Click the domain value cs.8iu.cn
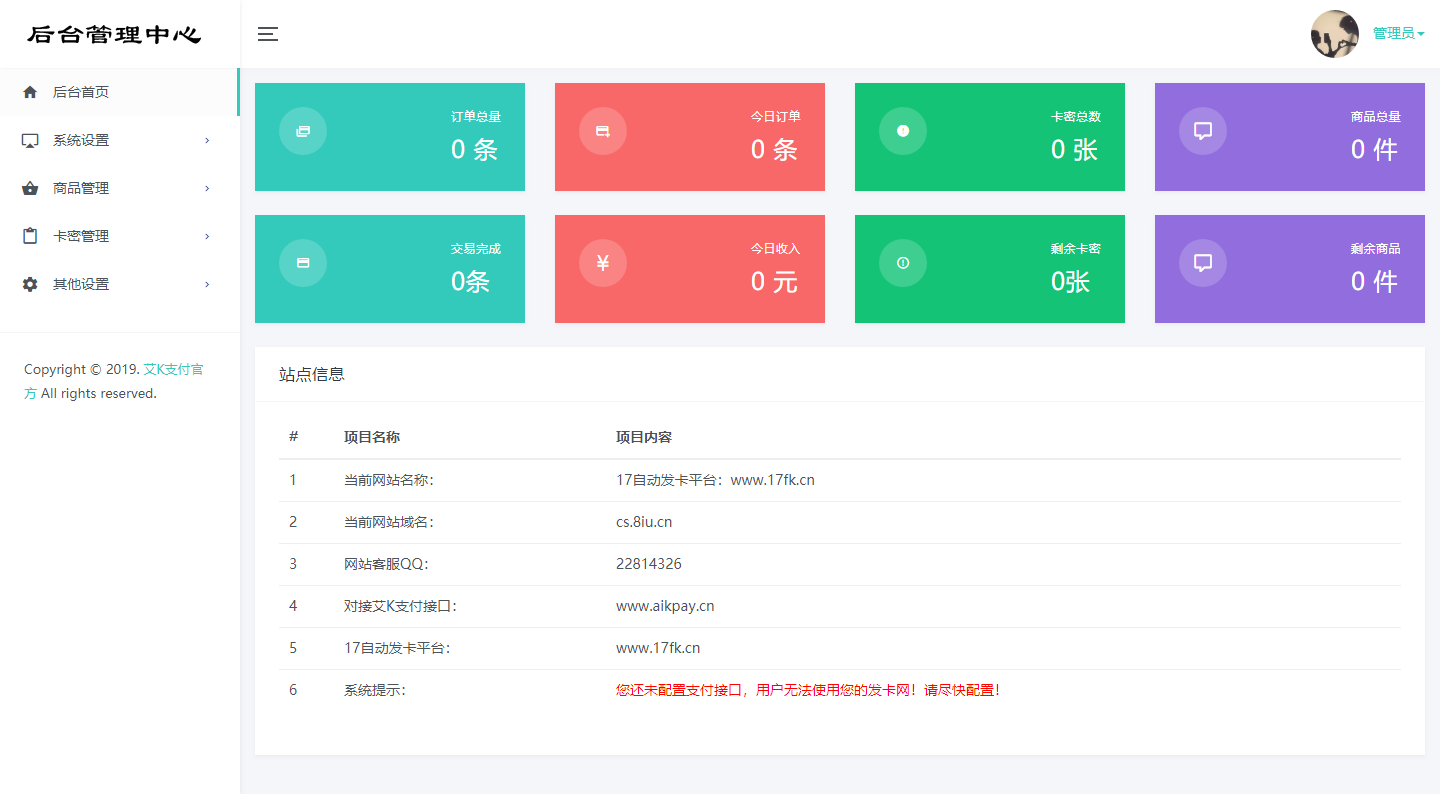This screenshot has width=1440, height=794. (644, 522)
